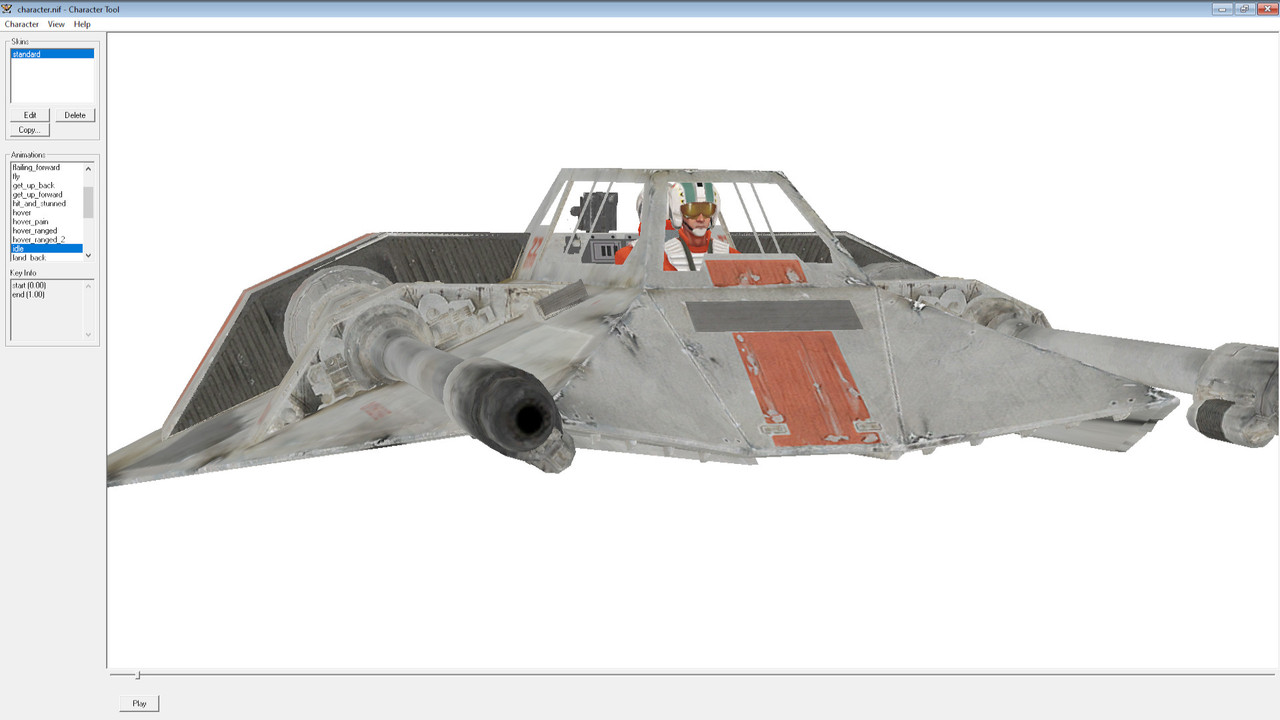1280x720 pixels.
Task: Select the fly animation
Action: (47, 176)
